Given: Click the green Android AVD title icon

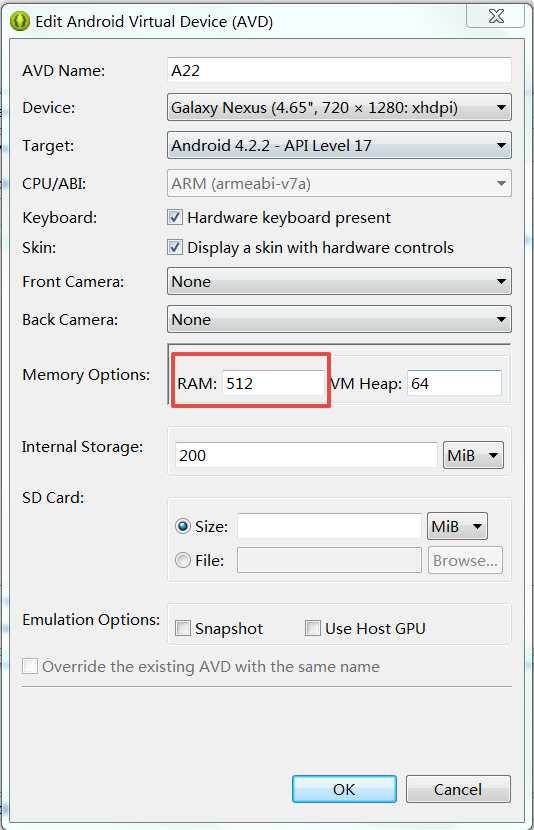Looking at the screenshot, I should click(20, 21).
